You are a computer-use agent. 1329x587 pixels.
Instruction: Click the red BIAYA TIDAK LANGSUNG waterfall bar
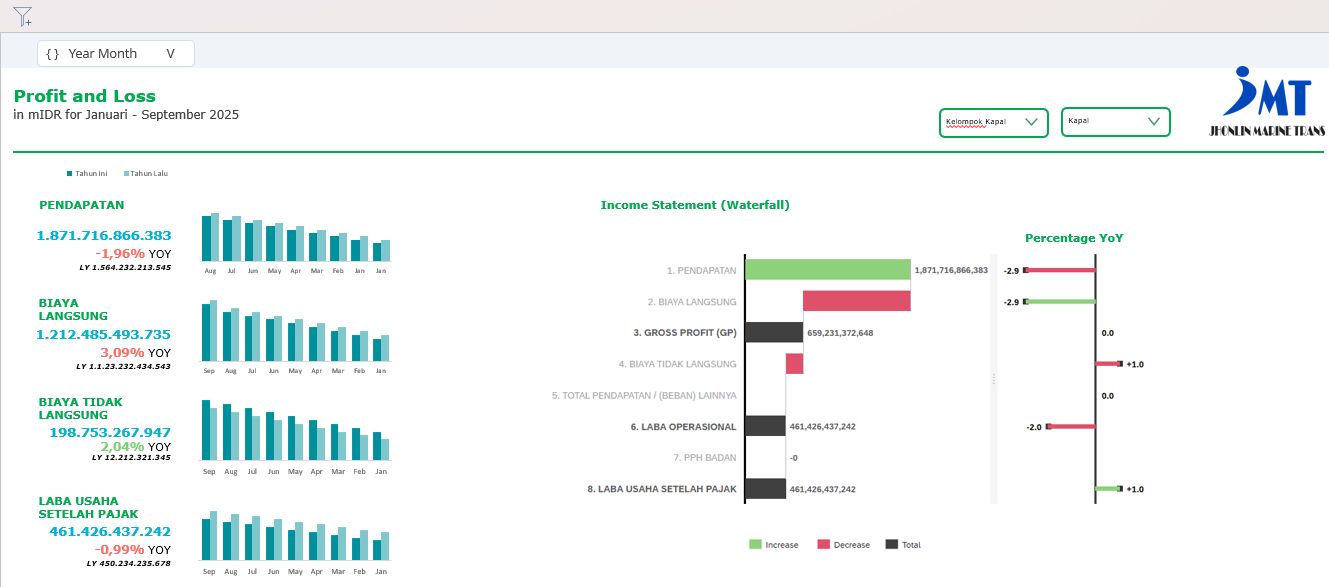[794, 364]
